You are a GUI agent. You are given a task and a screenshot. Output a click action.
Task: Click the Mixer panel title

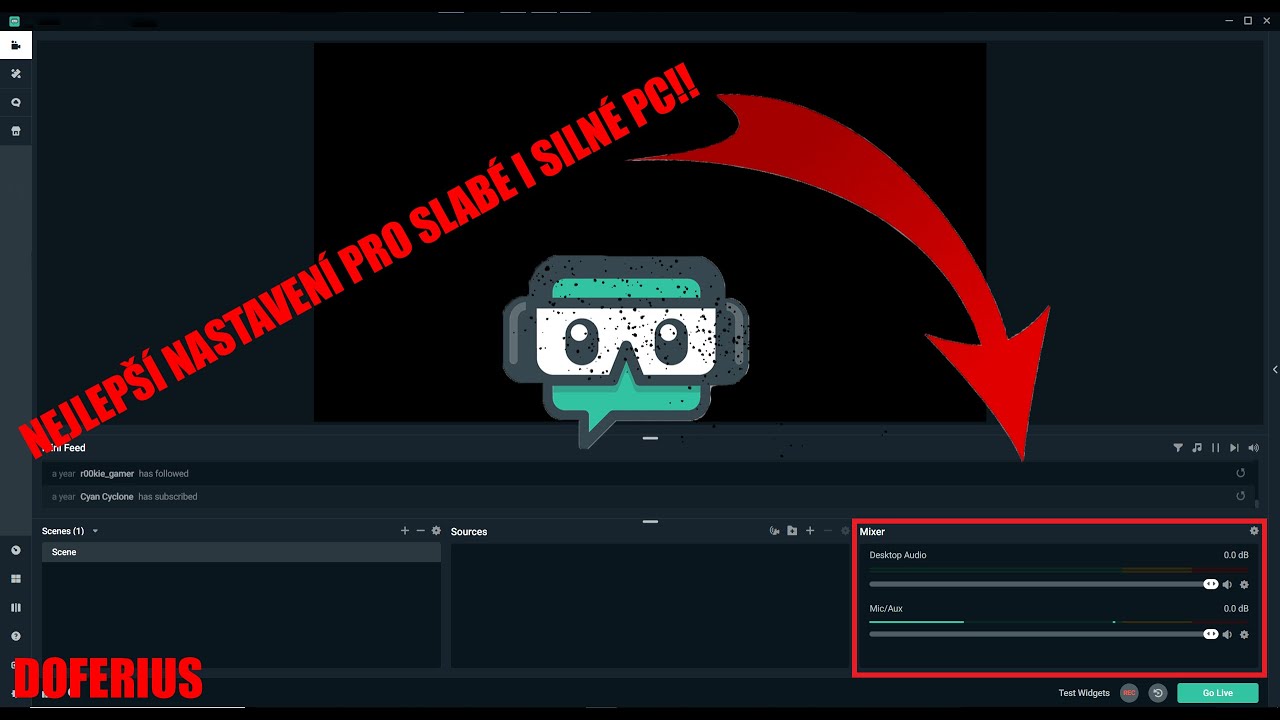click(872, 532)
